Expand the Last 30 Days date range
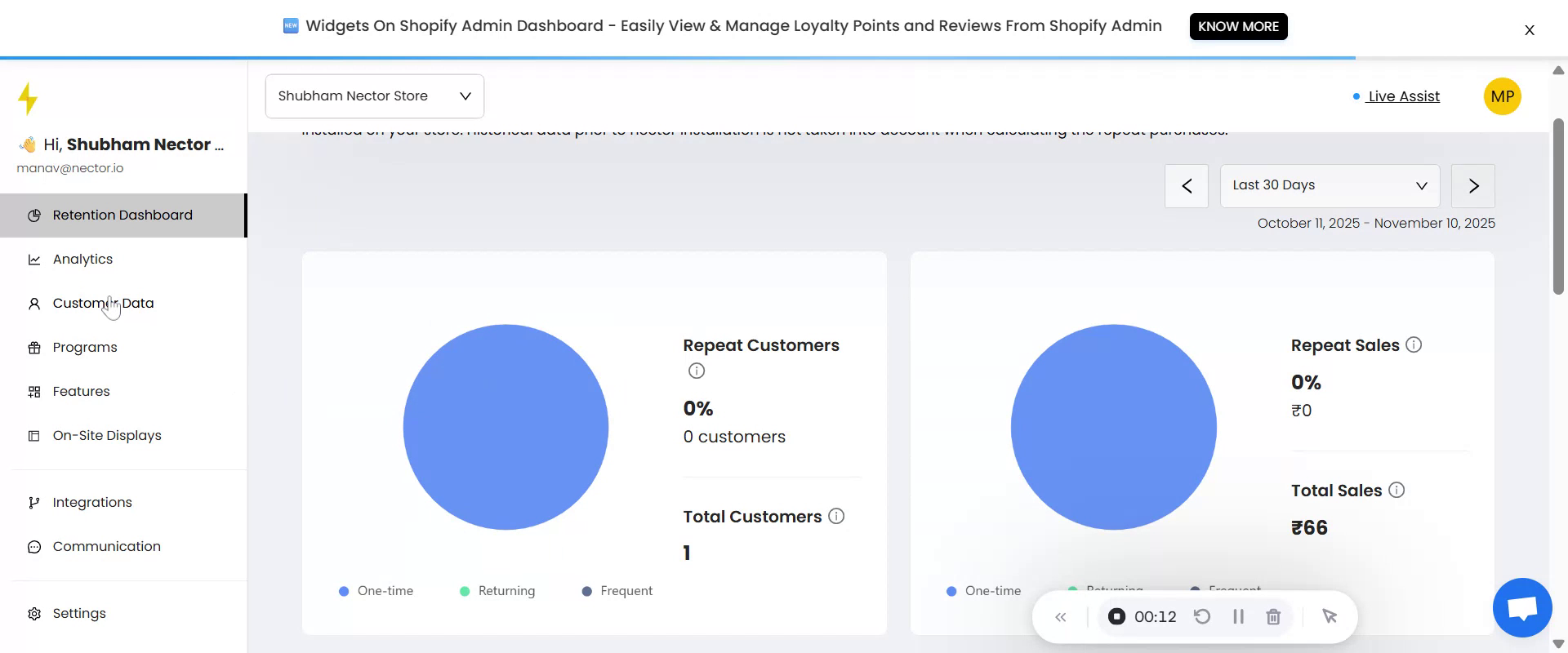1568x653 pixels. tap(1329, 185)
